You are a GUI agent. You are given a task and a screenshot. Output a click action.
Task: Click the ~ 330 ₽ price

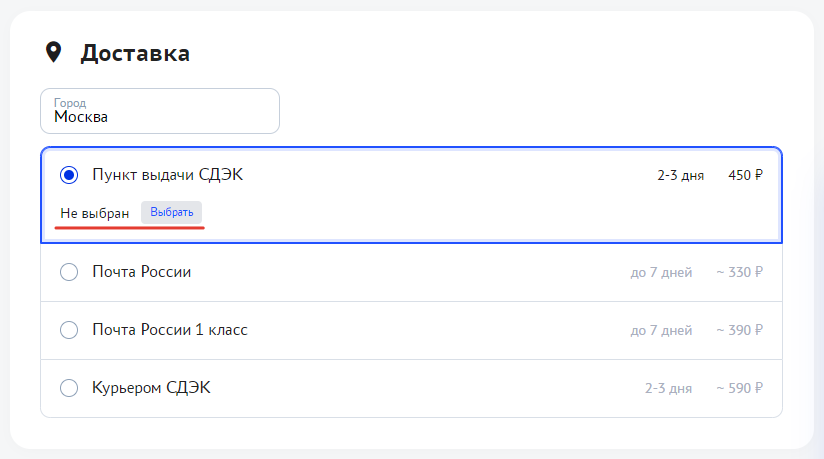pos(739,272)
